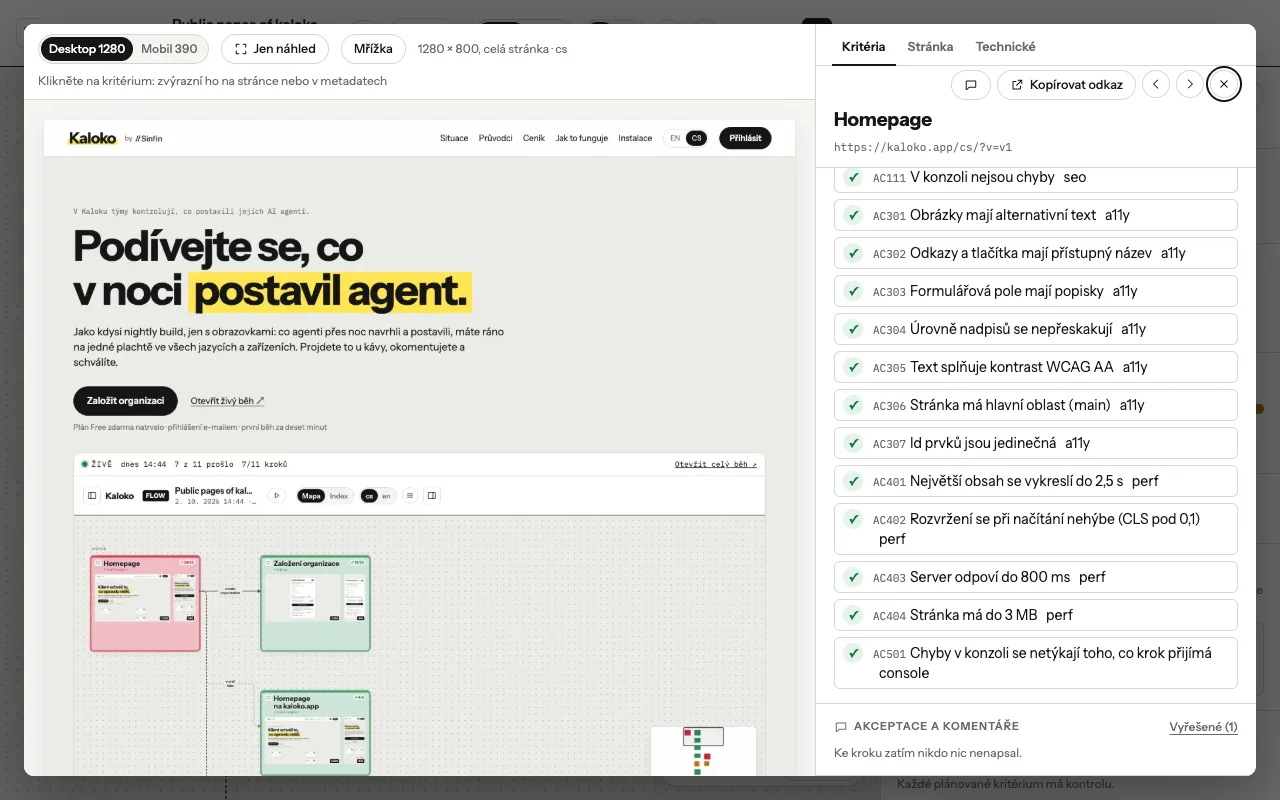Click the green check icon for AC111
Image resolution: width=1280 pixels, height=800 pixels.
tap(853, 177)
